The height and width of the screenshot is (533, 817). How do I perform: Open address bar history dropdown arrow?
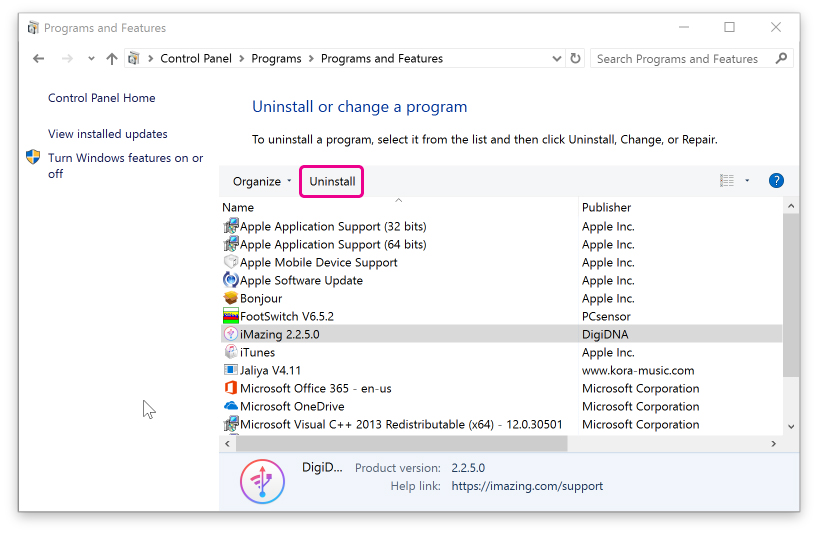click(556, 59)
